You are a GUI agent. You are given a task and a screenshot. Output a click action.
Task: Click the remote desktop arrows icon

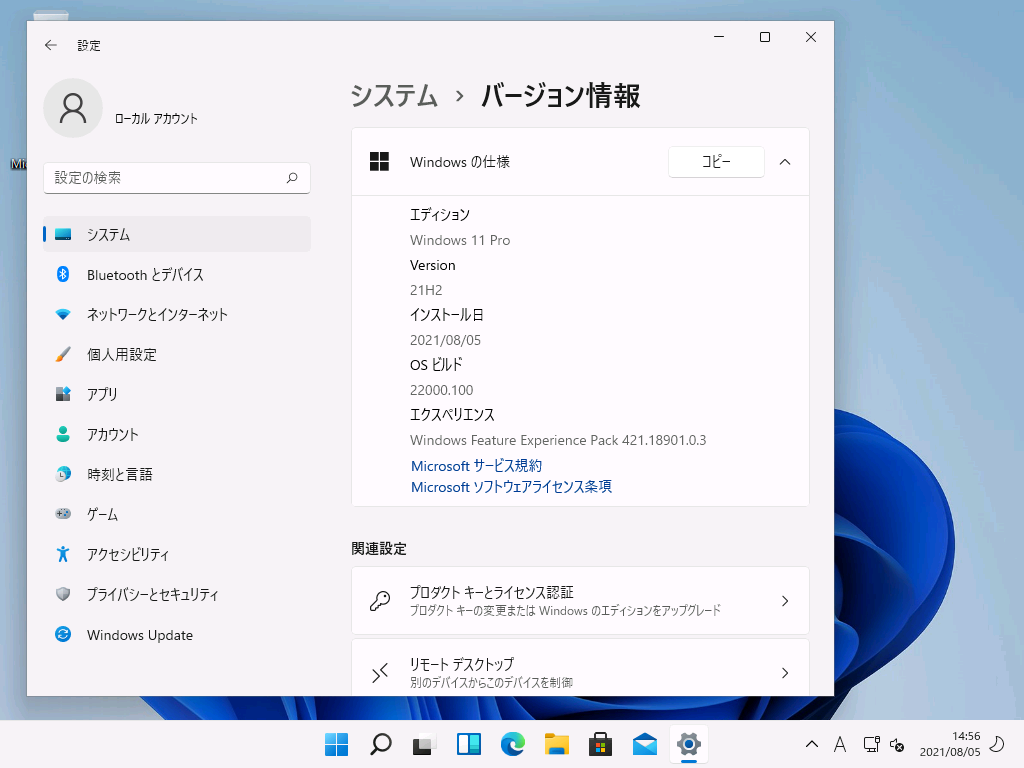click(379, 673)
